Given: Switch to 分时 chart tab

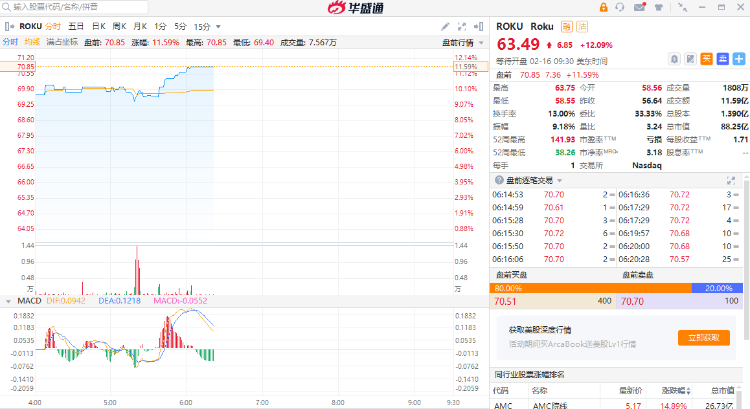Looking at the screenshot, I should 53,26.
